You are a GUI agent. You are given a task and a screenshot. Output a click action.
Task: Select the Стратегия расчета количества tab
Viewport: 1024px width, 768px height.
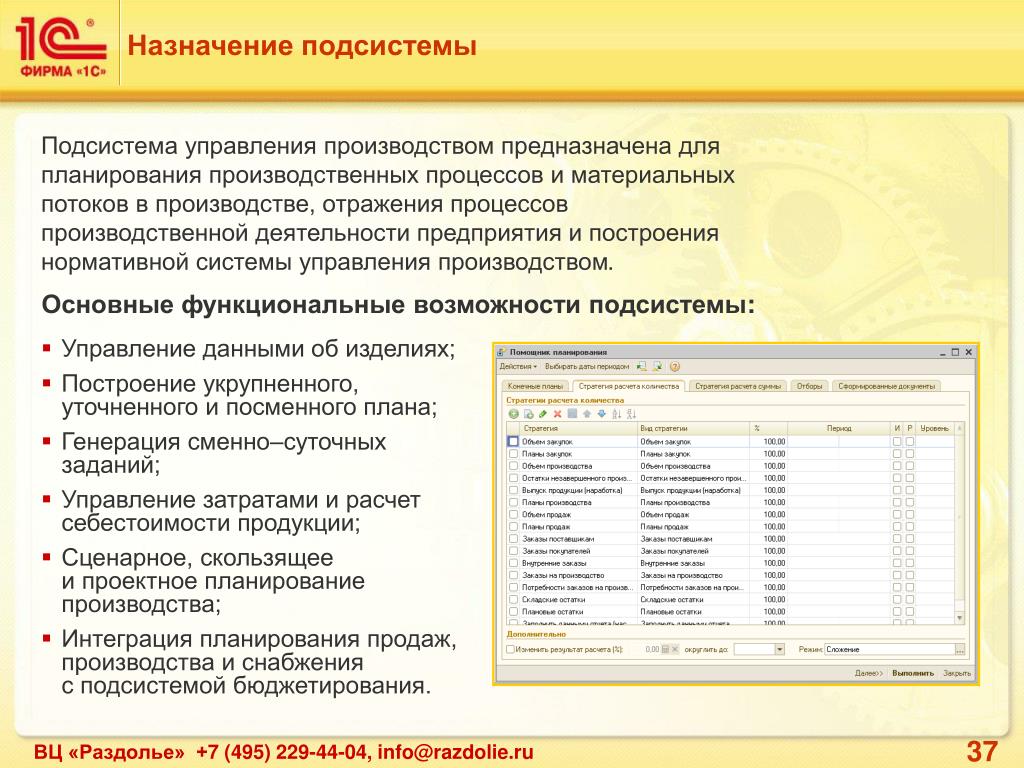tap(628, 386)
